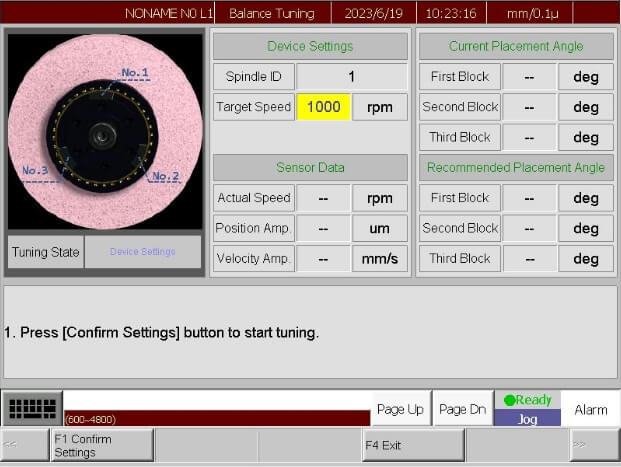Click Third Block under Current Placement Angle

(460, 137)
